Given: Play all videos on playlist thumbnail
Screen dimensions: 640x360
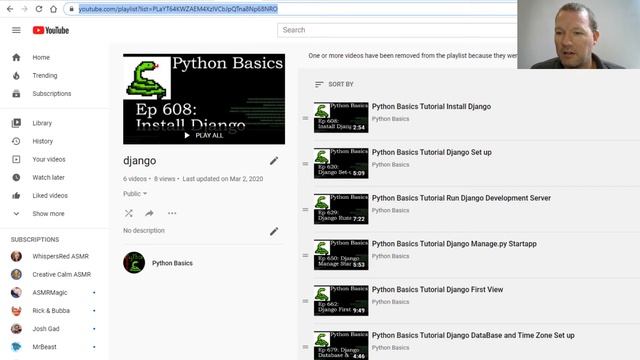Looking at the screenshot, I should point(204,135).
